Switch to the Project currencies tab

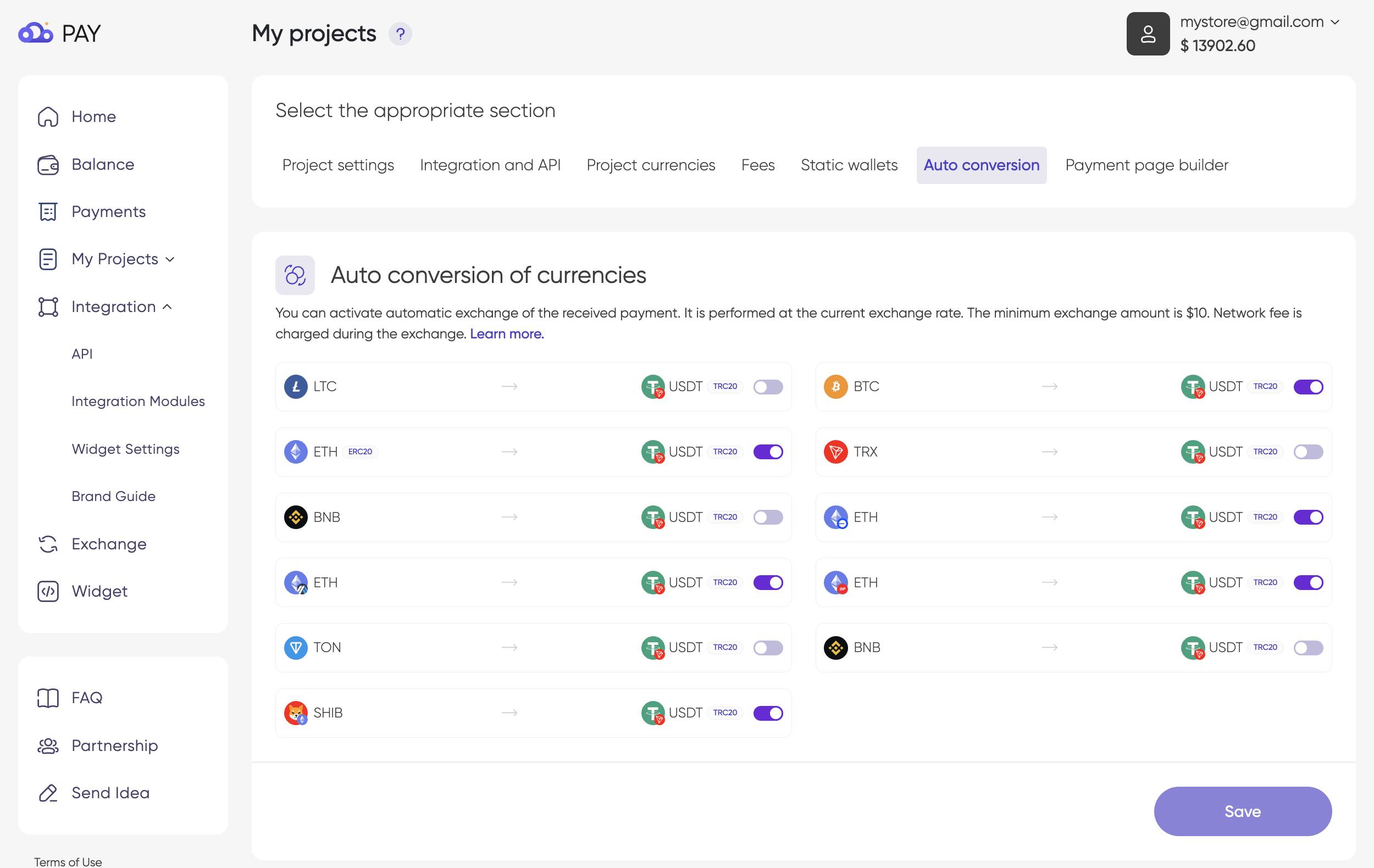tap(651, 165)
